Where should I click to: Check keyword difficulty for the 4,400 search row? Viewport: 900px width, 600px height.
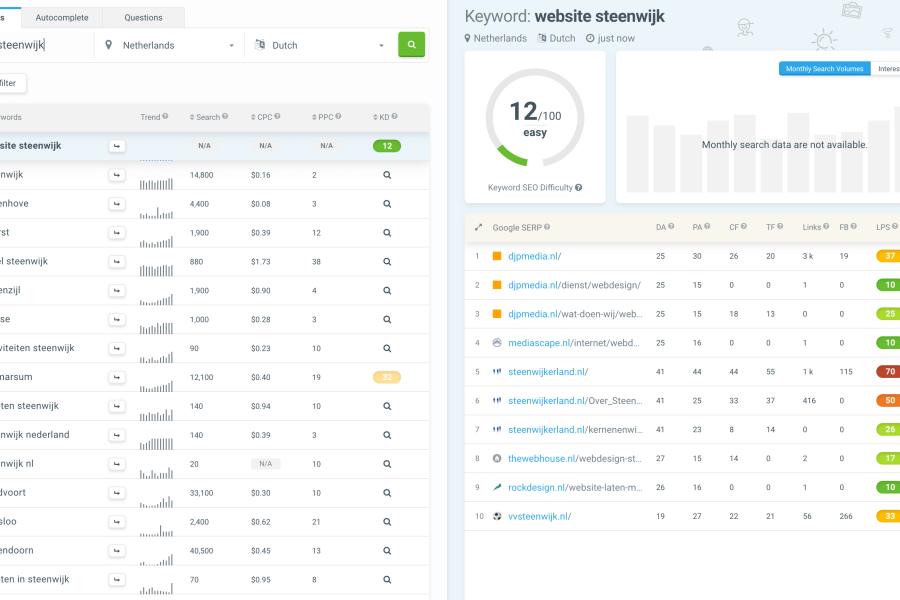point(387,204)
